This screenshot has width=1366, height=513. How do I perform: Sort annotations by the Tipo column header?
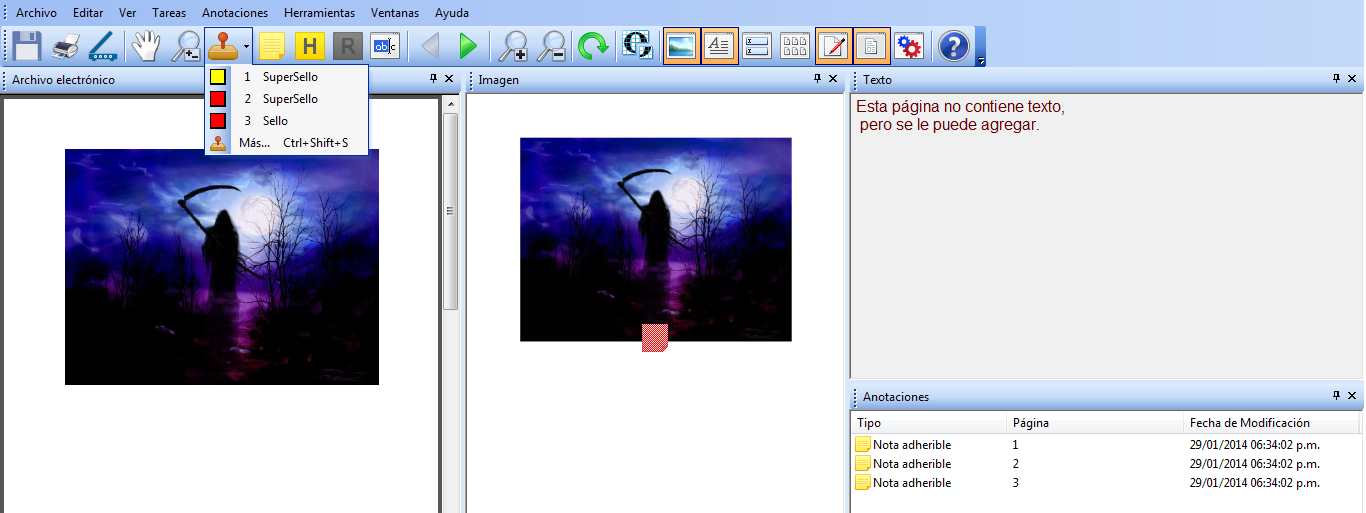tap(928, 423)
